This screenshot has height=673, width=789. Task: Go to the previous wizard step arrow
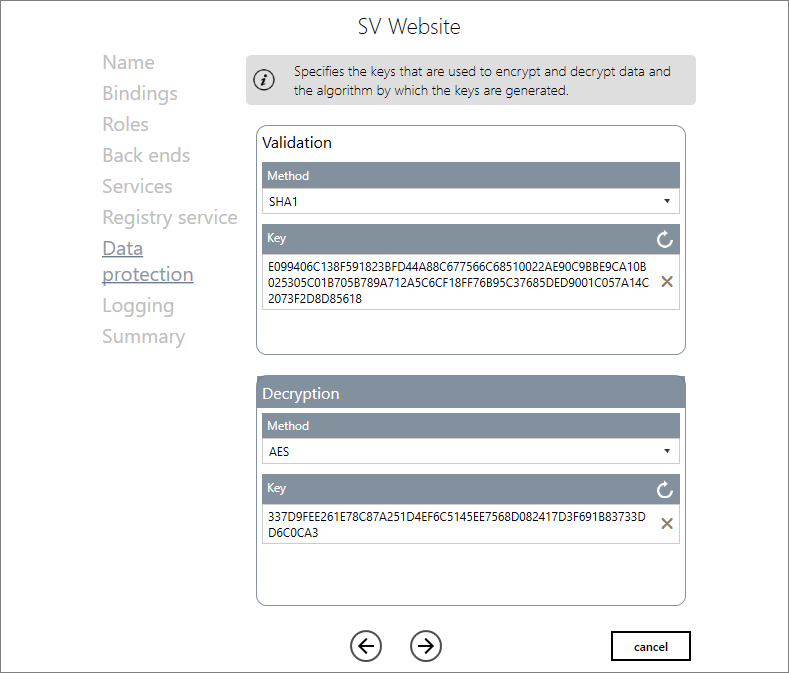(366, 646)
